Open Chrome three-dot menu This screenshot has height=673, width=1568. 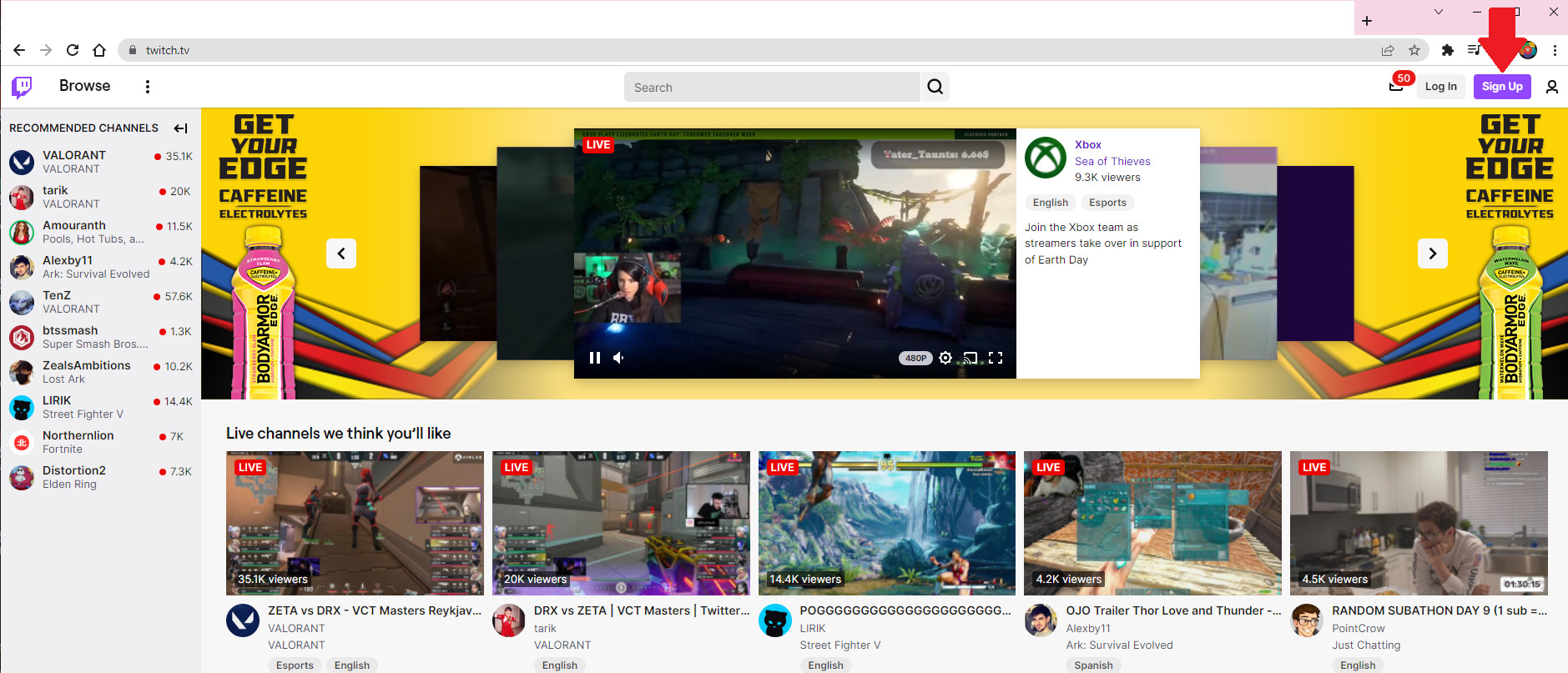[1555, 50]
